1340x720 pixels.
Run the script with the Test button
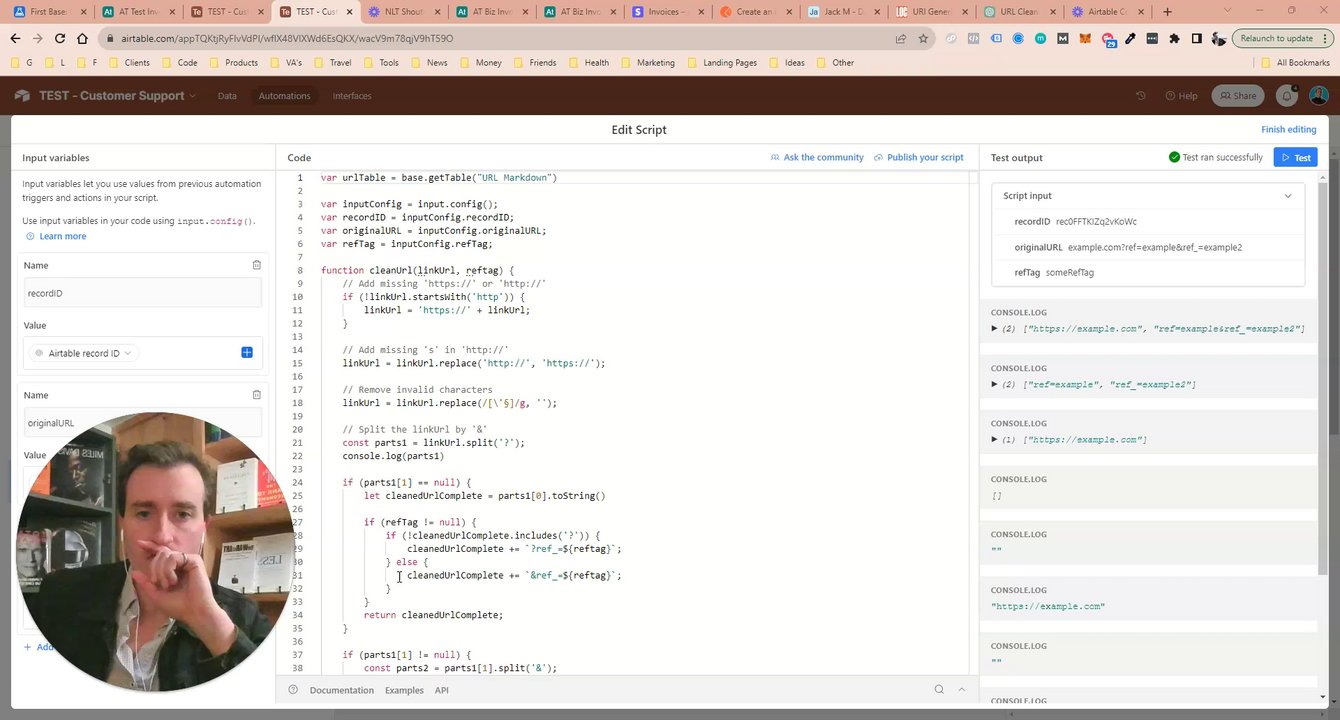[1295, 157]
